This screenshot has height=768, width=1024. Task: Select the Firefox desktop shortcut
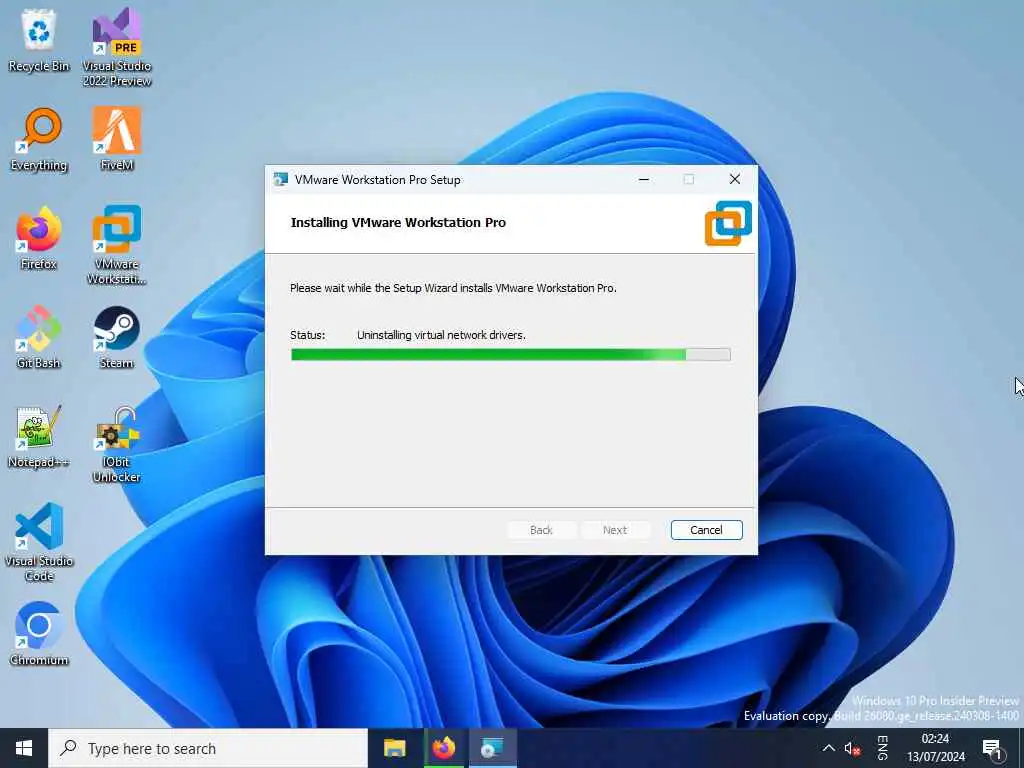pyautogui.click(x=39, y=238)
